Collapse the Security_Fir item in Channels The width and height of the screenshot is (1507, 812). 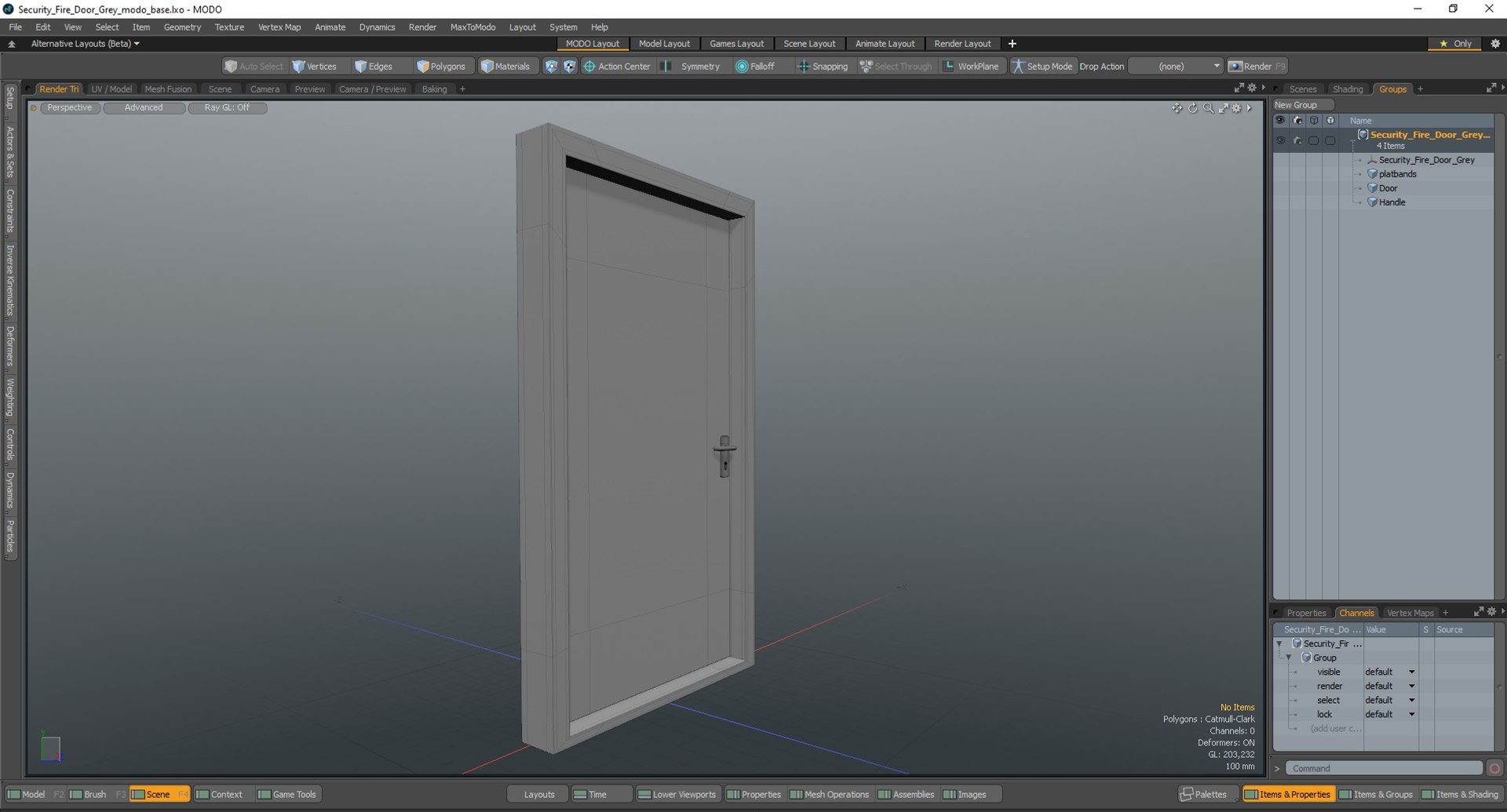pos(1279,644)
